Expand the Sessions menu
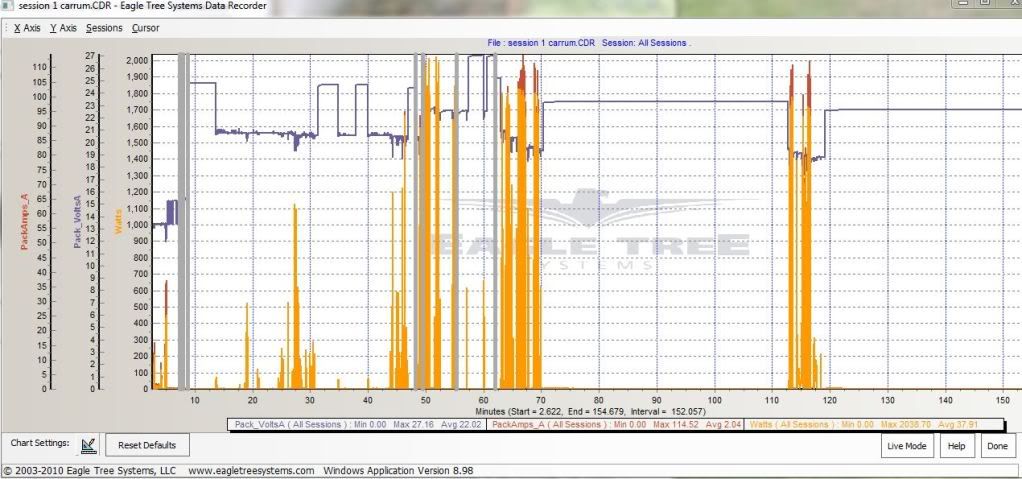The width and height of the screenshot is (1022, 479). click(x=104, y=28)
